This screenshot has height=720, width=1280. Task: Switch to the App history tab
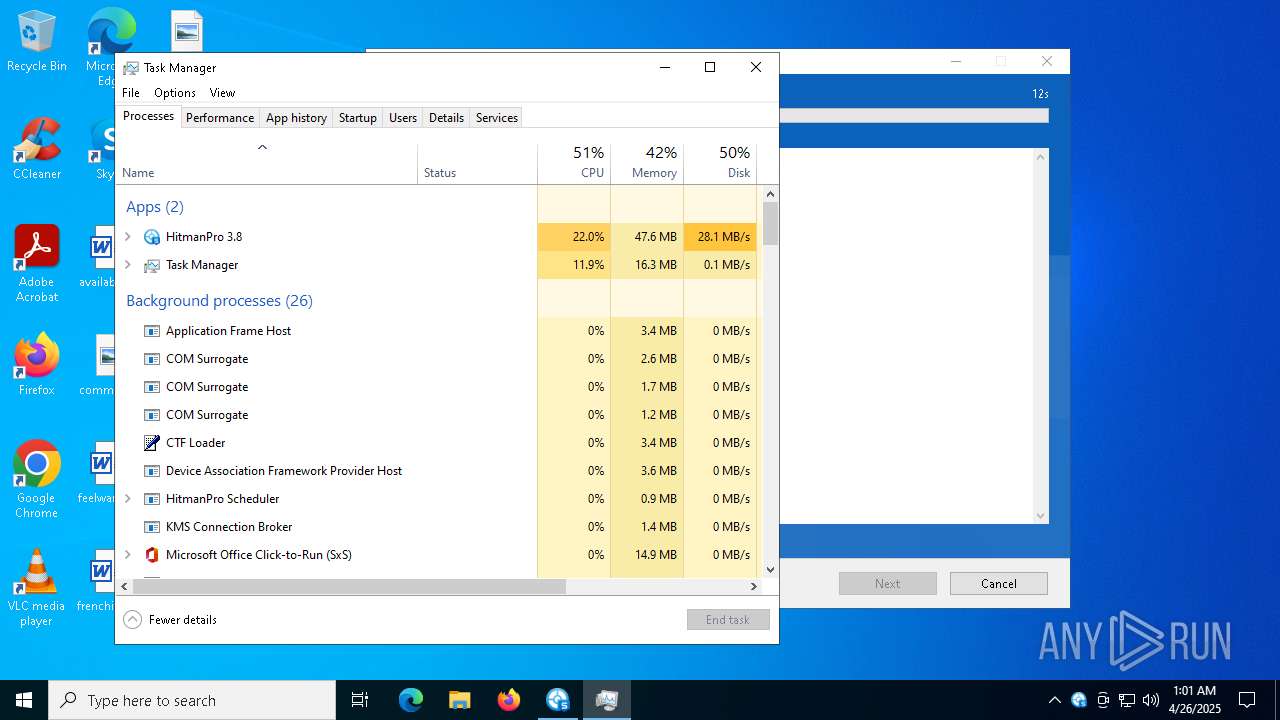point(296,118)
